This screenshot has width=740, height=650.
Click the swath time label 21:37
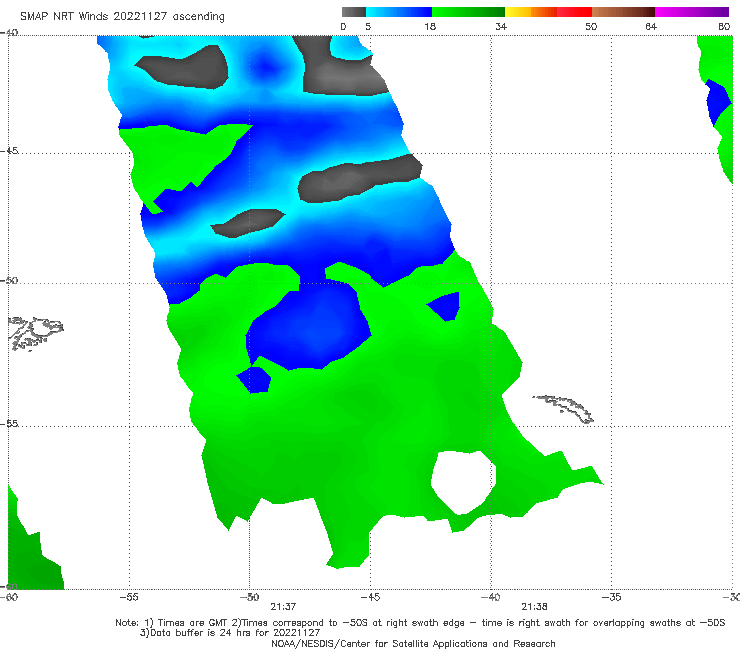pyautogui.click(x=283, y=607)
